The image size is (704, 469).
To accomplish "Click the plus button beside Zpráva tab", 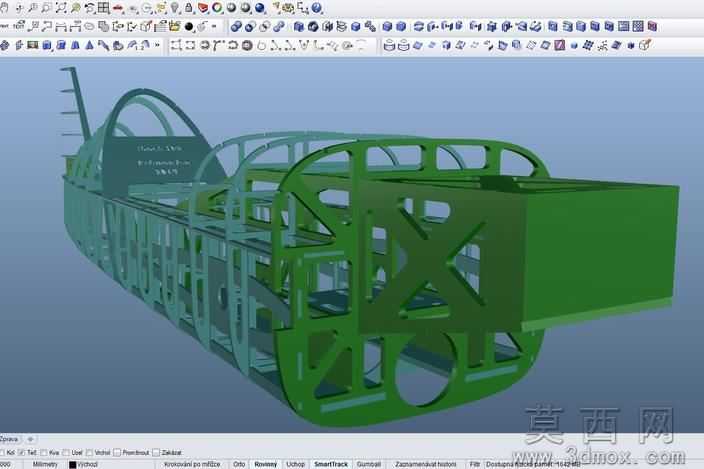I will click(x=30, y=439).
